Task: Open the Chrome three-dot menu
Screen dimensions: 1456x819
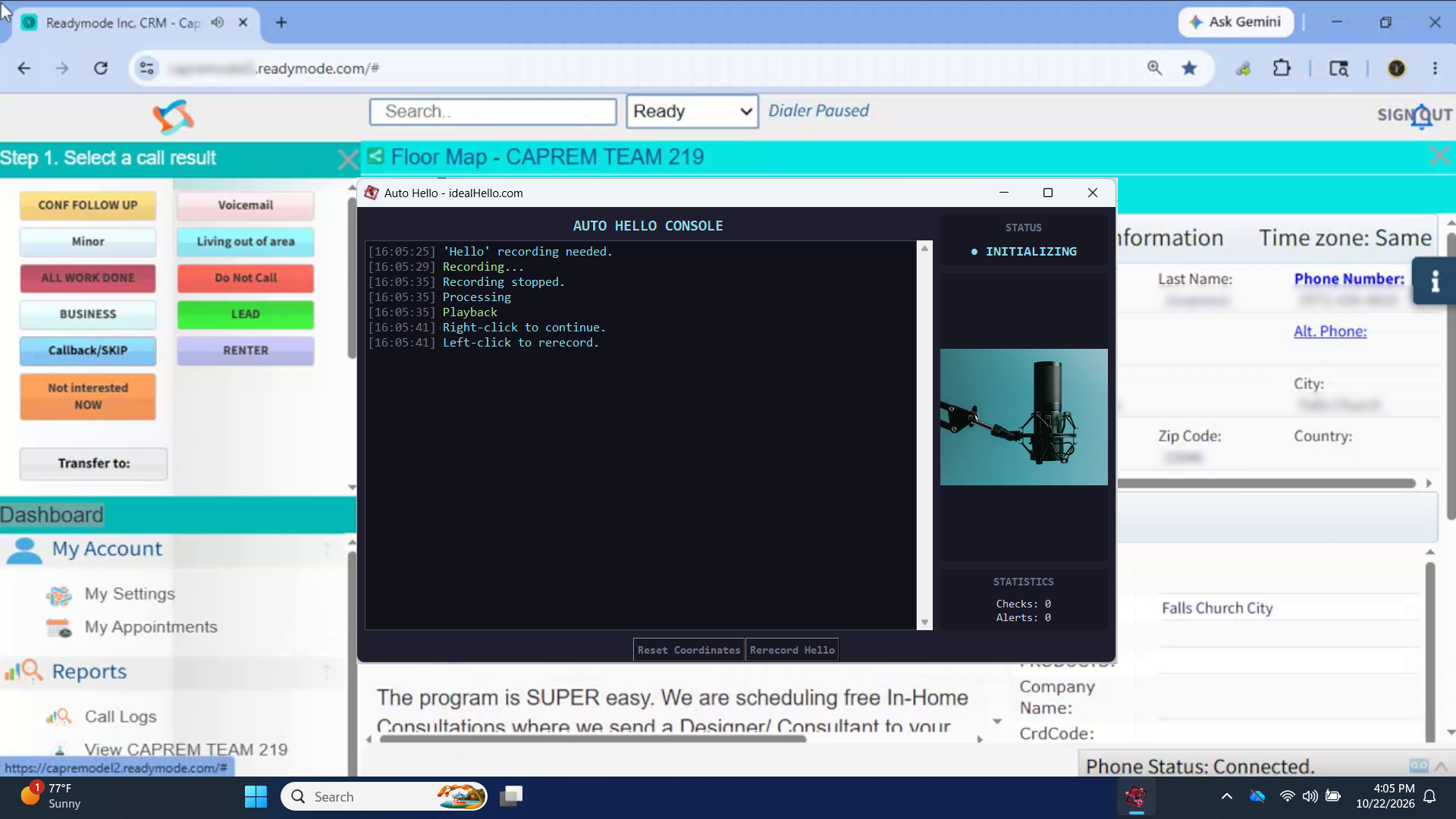Action: [1435, 68]
